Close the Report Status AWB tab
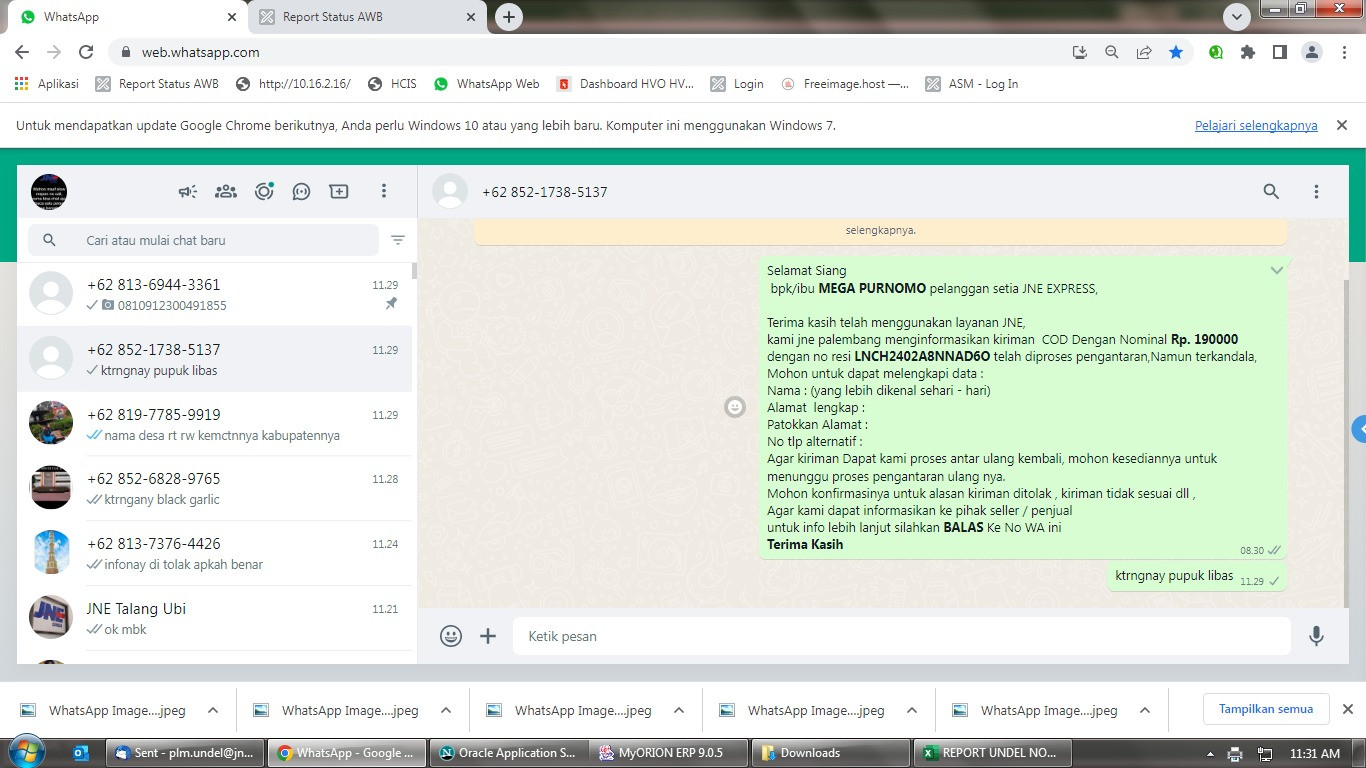Screen dimensions: 1366x768 470,17
